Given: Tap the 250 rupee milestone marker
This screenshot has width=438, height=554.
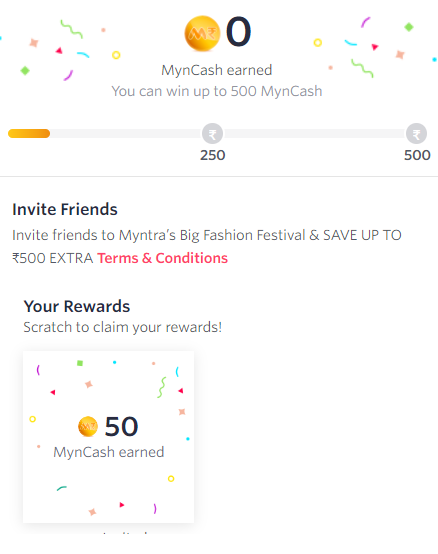Looking at the screenshot, I should click(212, 134).
